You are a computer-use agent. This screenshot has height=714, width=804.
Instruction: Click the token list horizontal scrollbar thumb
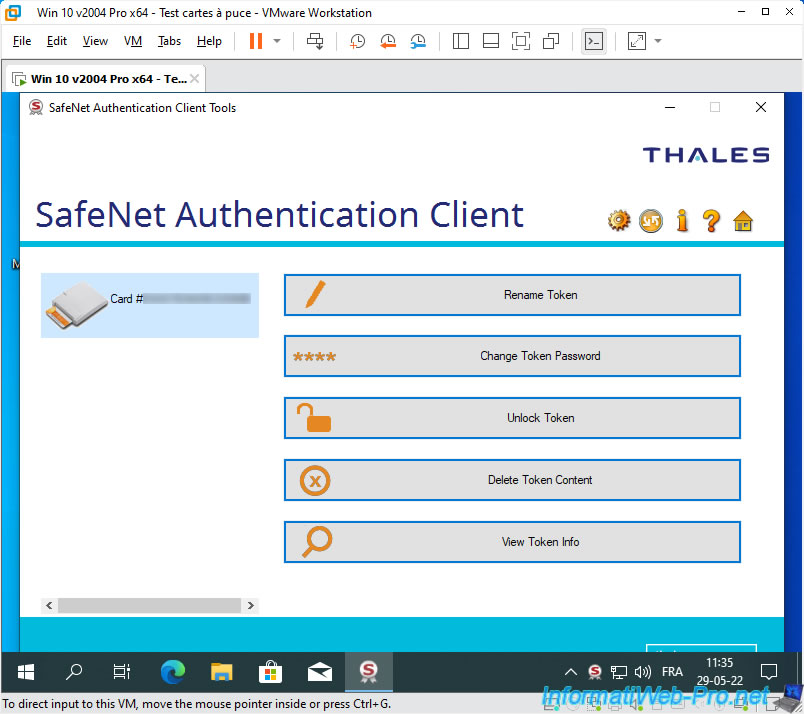[x=149, y=605]
